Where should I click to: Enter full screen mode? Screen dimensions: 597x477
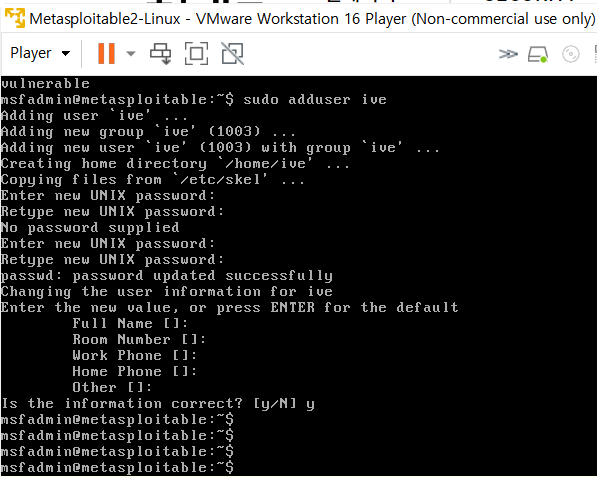pos(196,53)
